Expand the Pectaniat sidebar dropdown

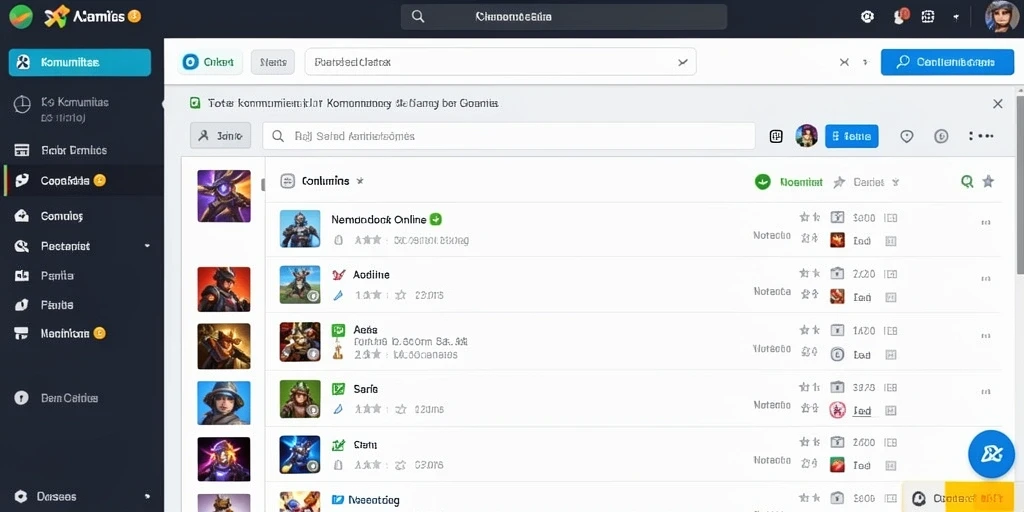tap(147, 246)
